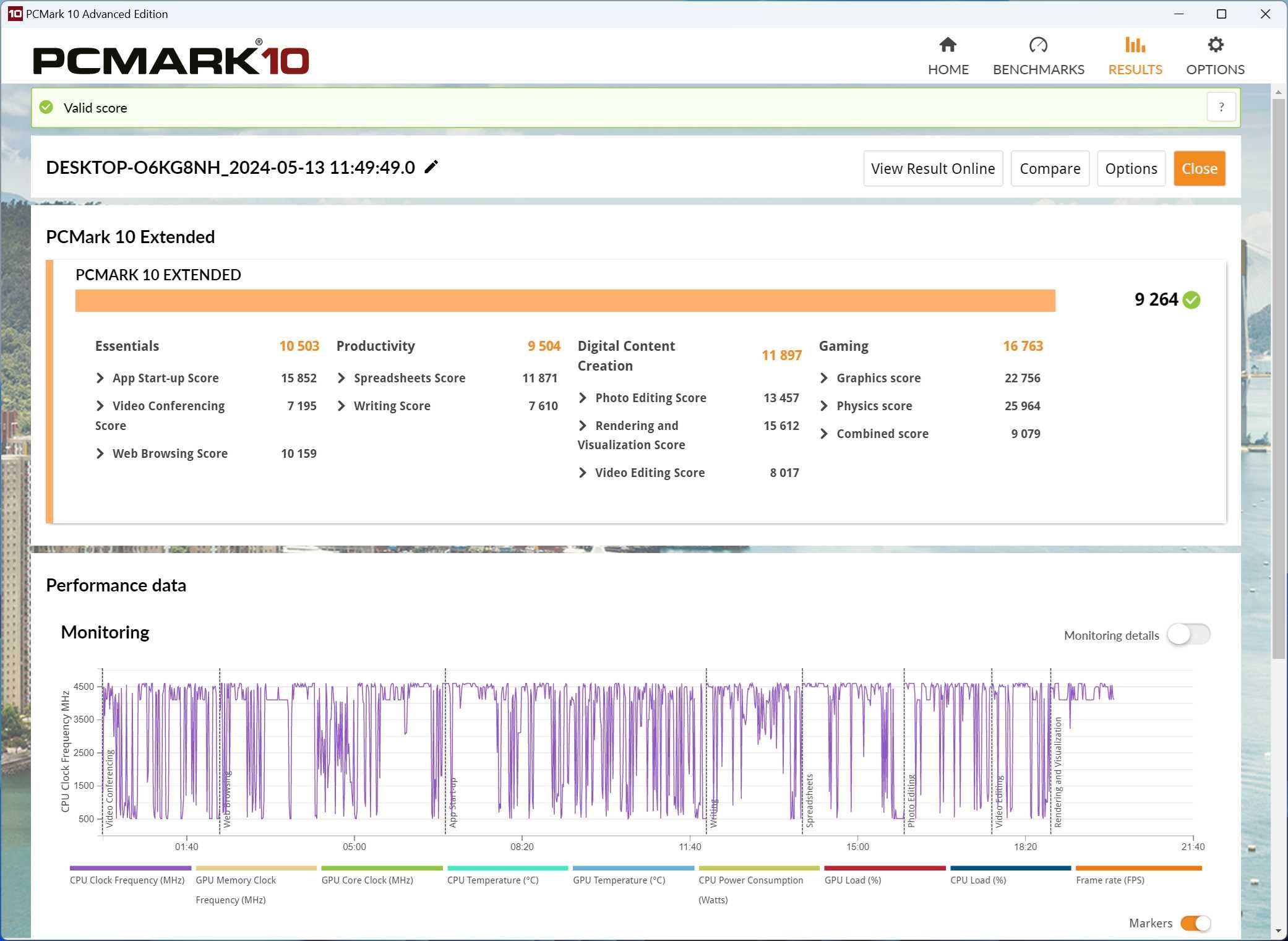Screen dimensions: 1288x941
Task: Click the Compare button
Action: (x=1050, y=168)
